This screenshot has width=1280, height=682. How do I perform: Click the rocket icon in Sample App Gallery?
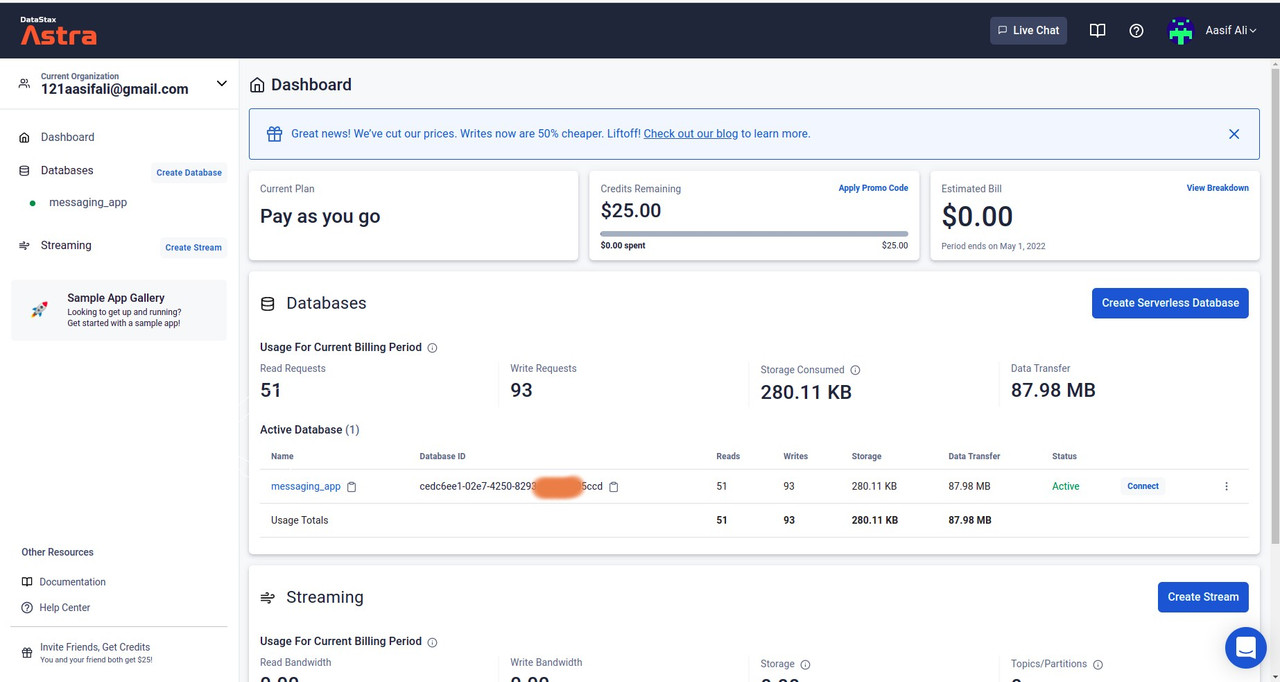pyautogui.click(x=39, y=310)
